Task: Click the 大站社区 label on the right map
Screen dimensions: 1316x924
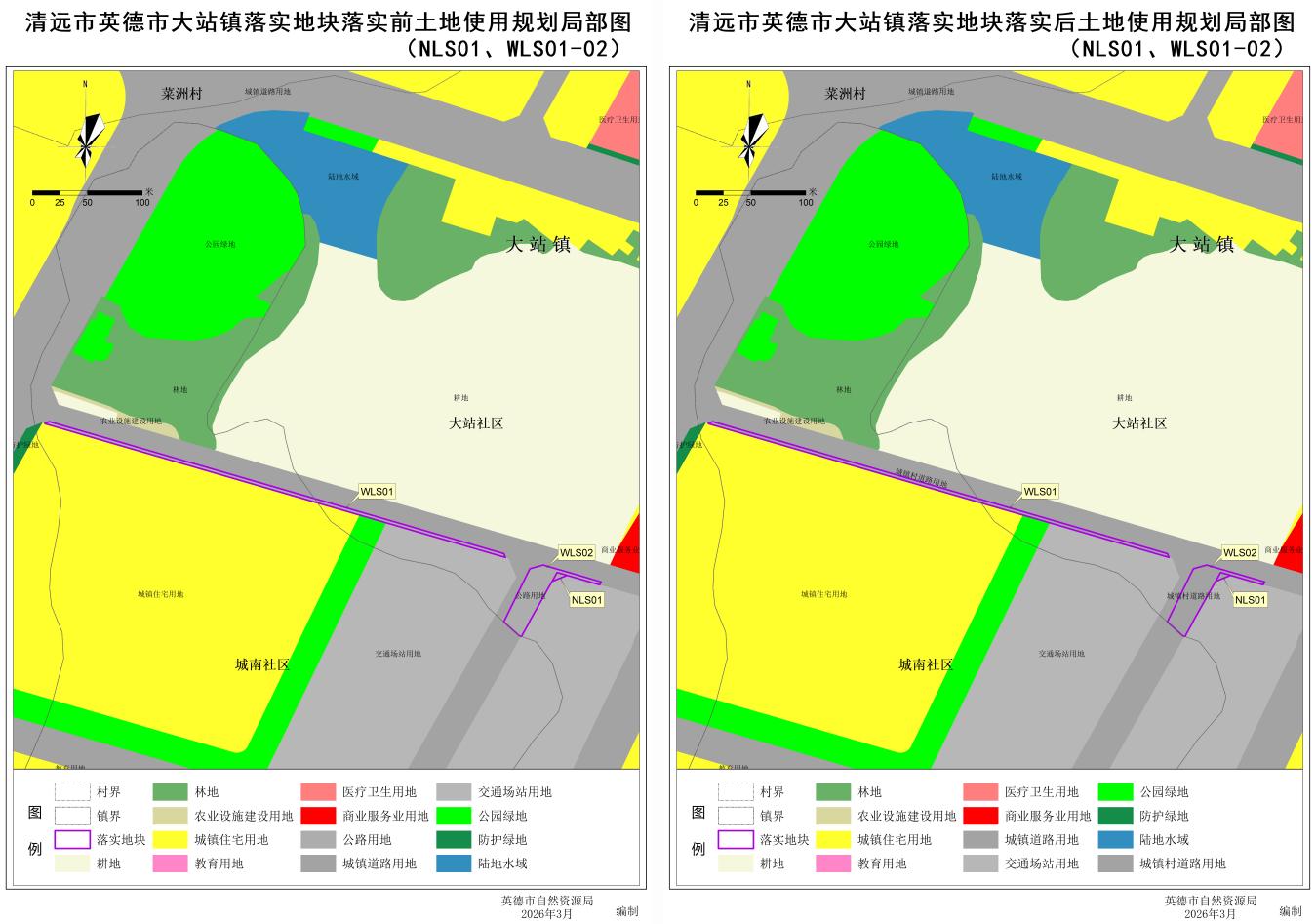Action: [1139, 423]
